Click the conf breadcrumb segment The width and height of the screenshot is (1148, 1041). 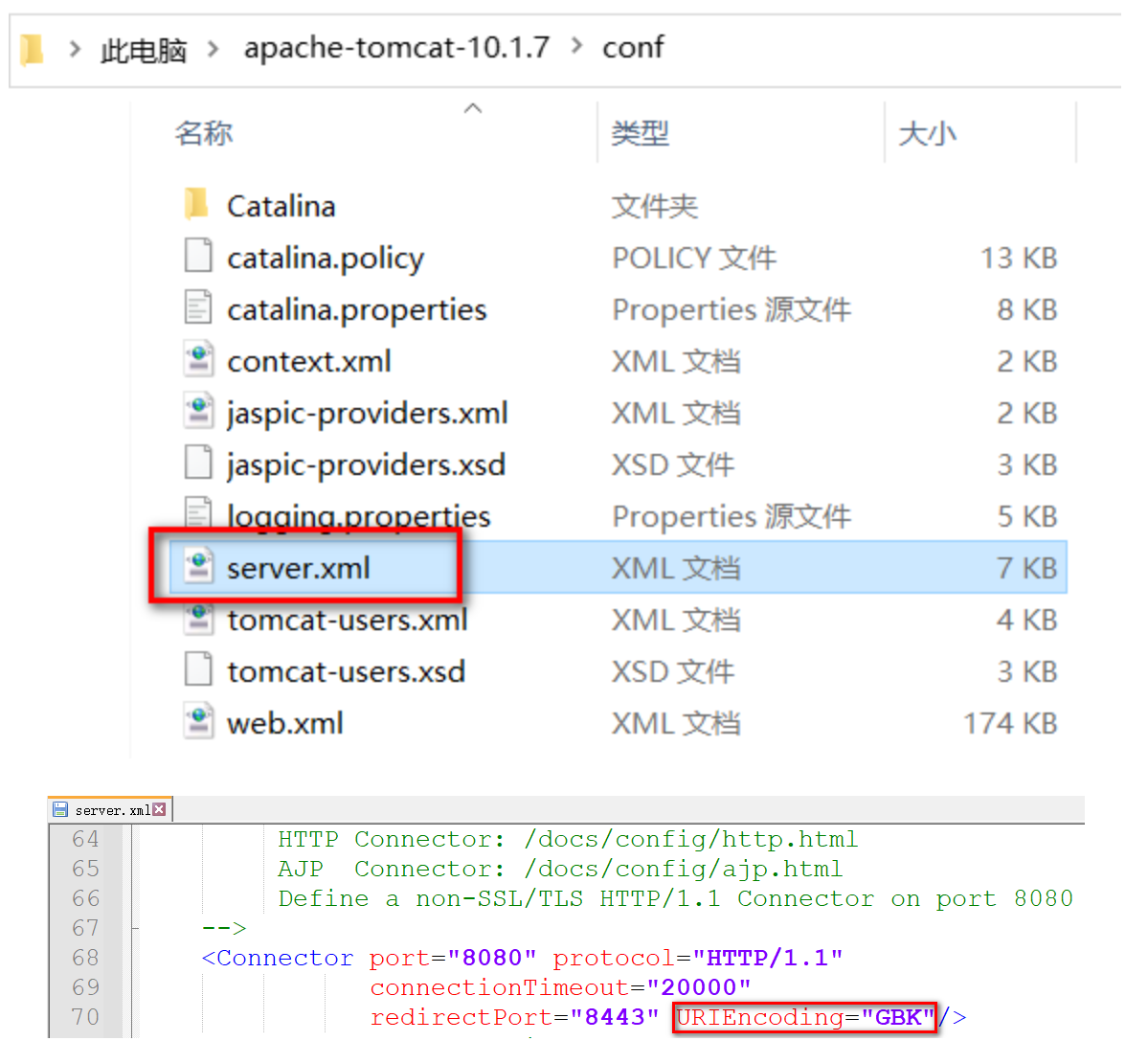coord(633,48)
